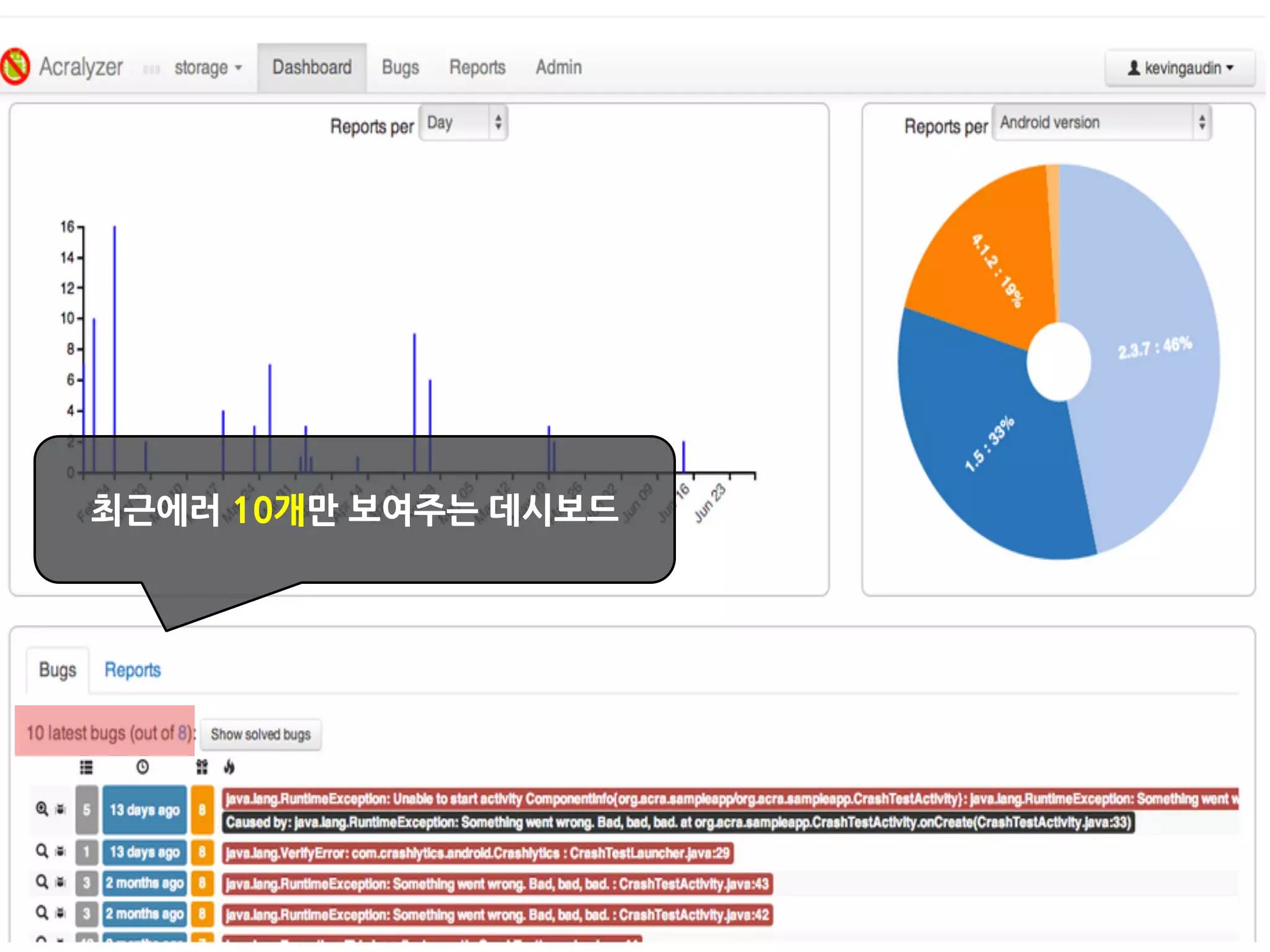The width and height of the screenshot is (1270, 952).
Task: Open Bugs in the top navigation
Action: click(x=400, y=68)
